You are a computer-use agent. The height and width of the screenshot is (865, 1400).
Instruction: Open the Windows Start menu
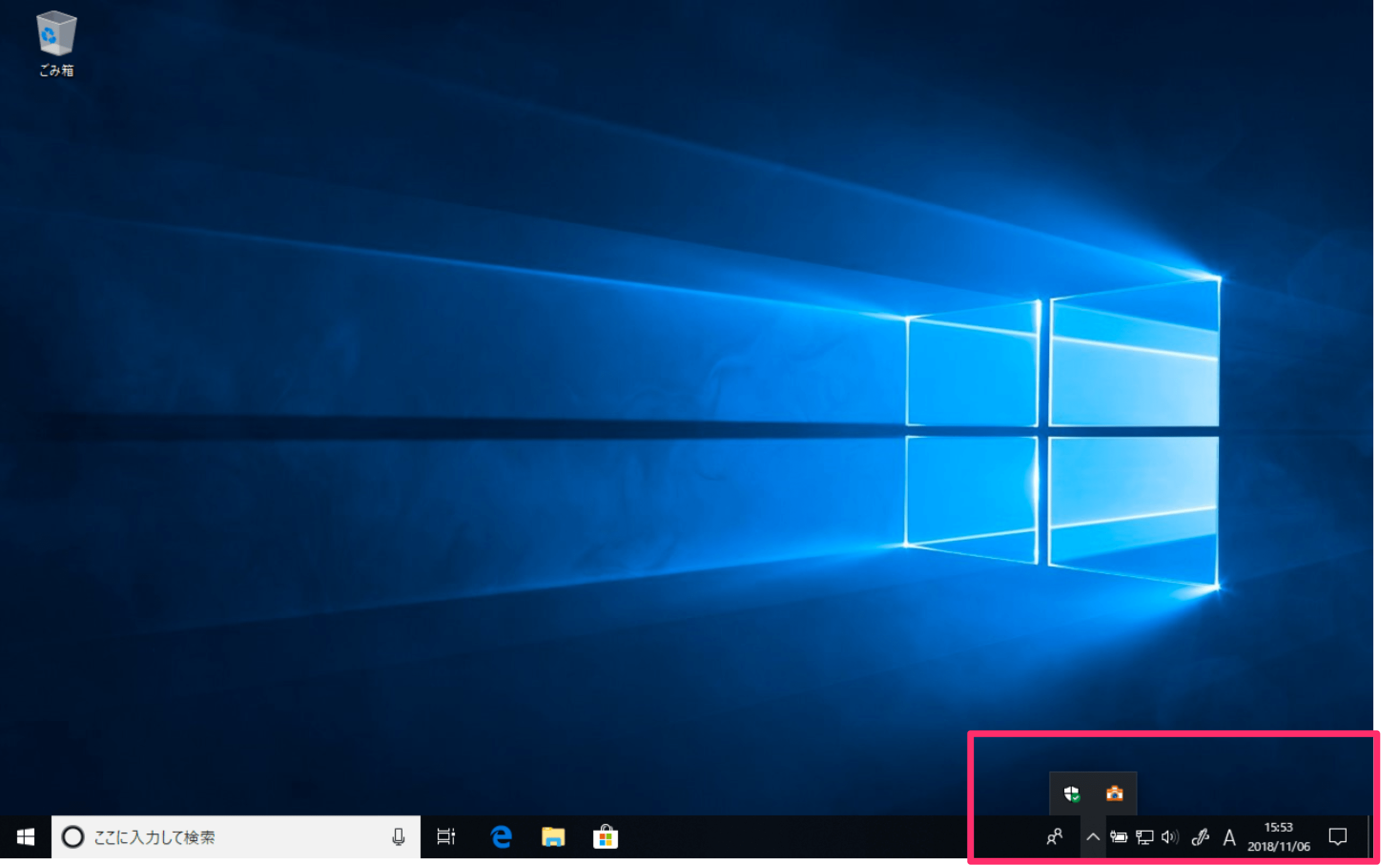point(25,837)
